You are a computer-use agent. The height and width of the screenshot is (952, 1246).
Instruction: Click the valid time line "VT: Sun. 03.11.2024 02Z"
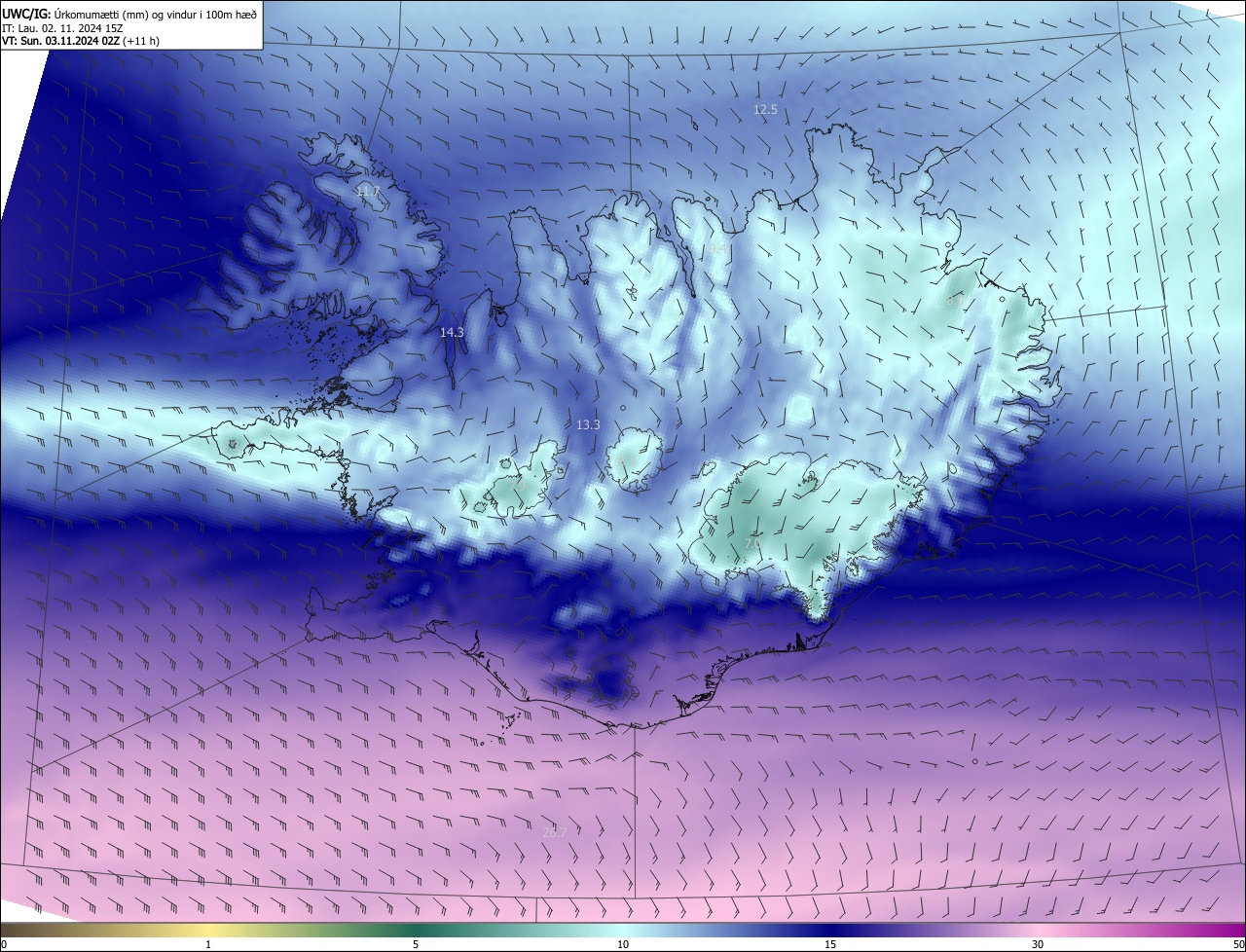[x=60, y=42]
